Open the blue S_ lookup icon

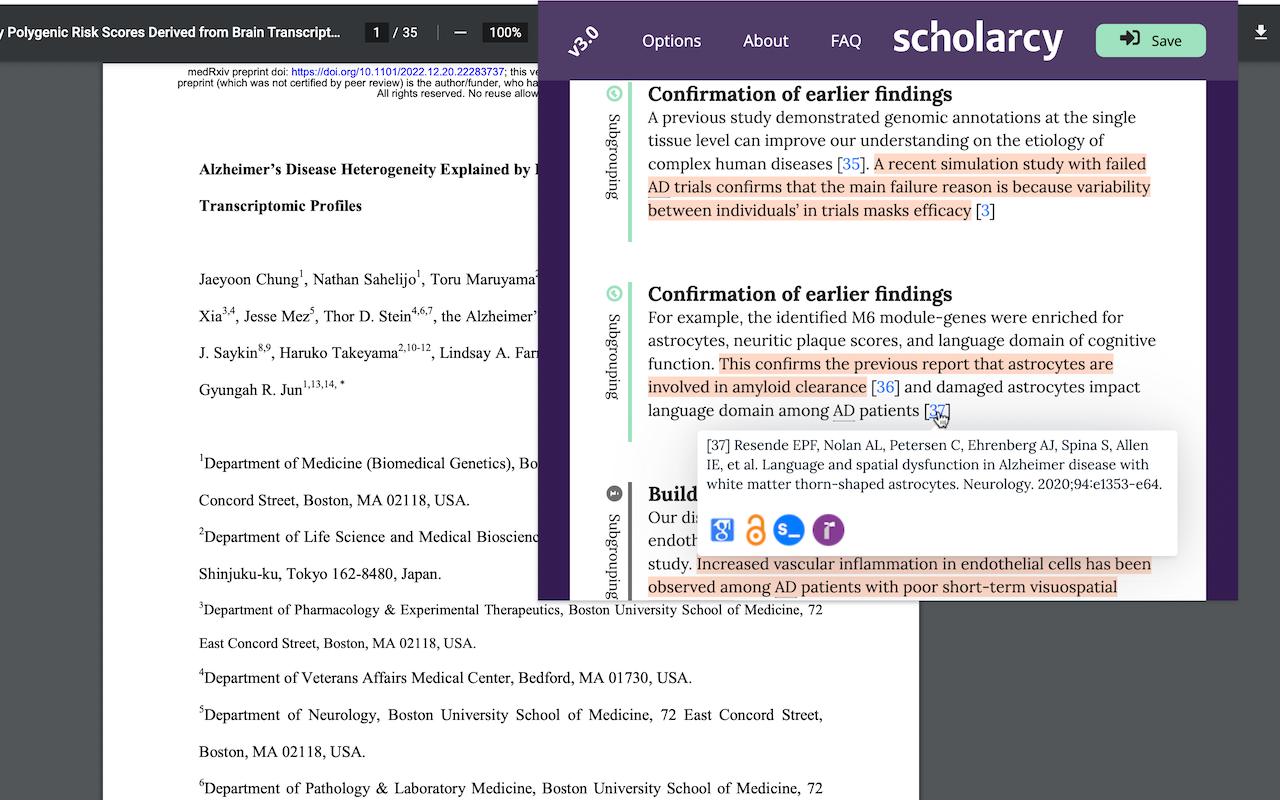pos(789,530)
